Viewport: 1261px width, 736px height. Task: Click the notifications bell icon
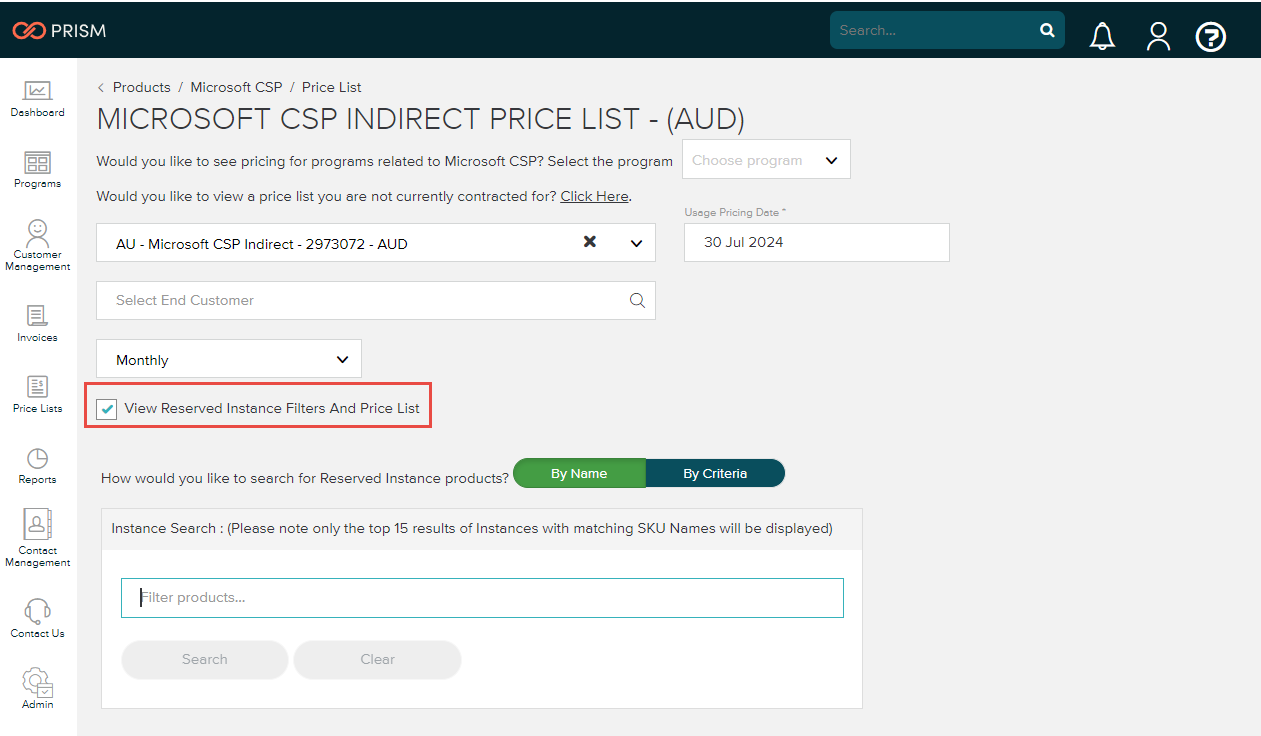tap(1102, 37)
